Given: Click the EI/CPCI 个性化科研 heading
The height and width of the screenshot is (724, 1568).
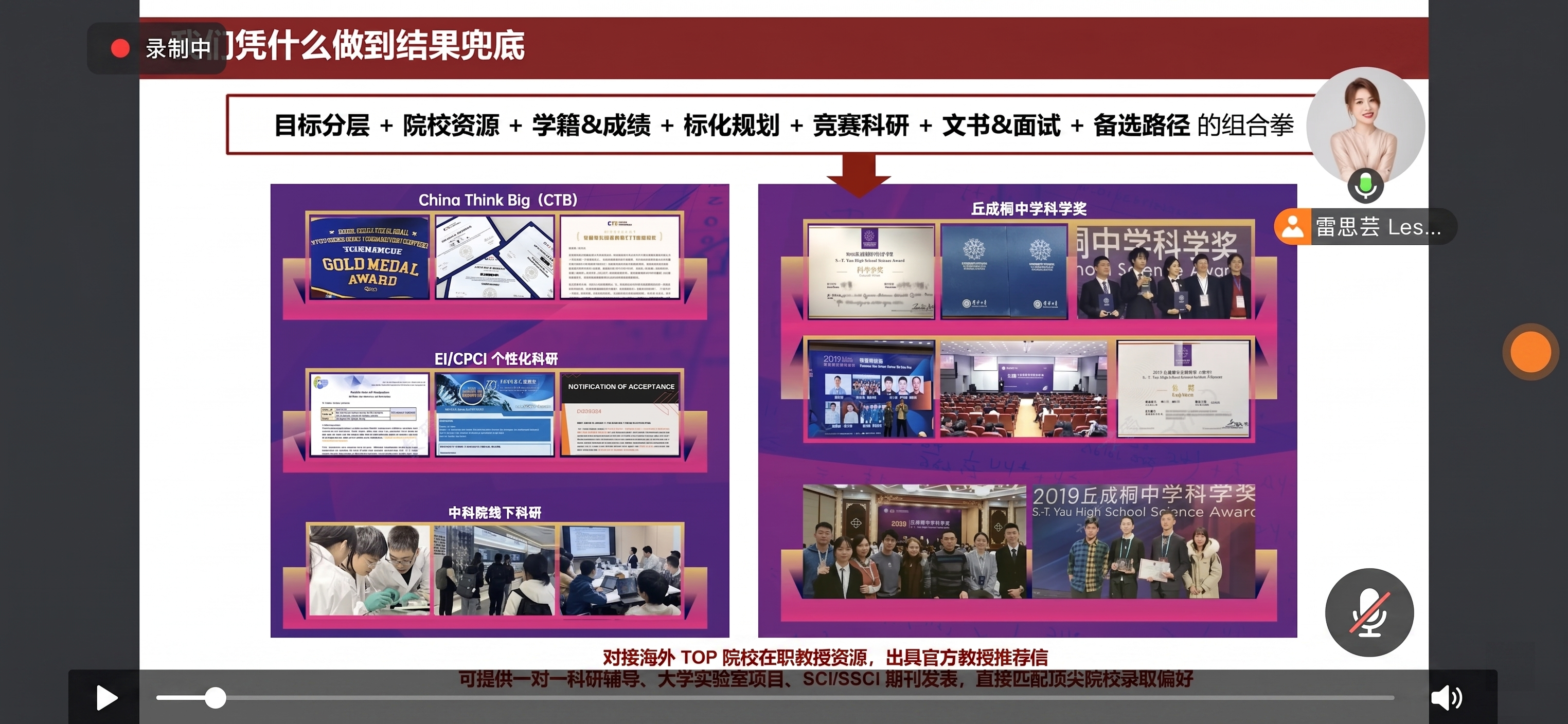Looking at the screenshot, I should pyautogui.click(x=495, y=359).
